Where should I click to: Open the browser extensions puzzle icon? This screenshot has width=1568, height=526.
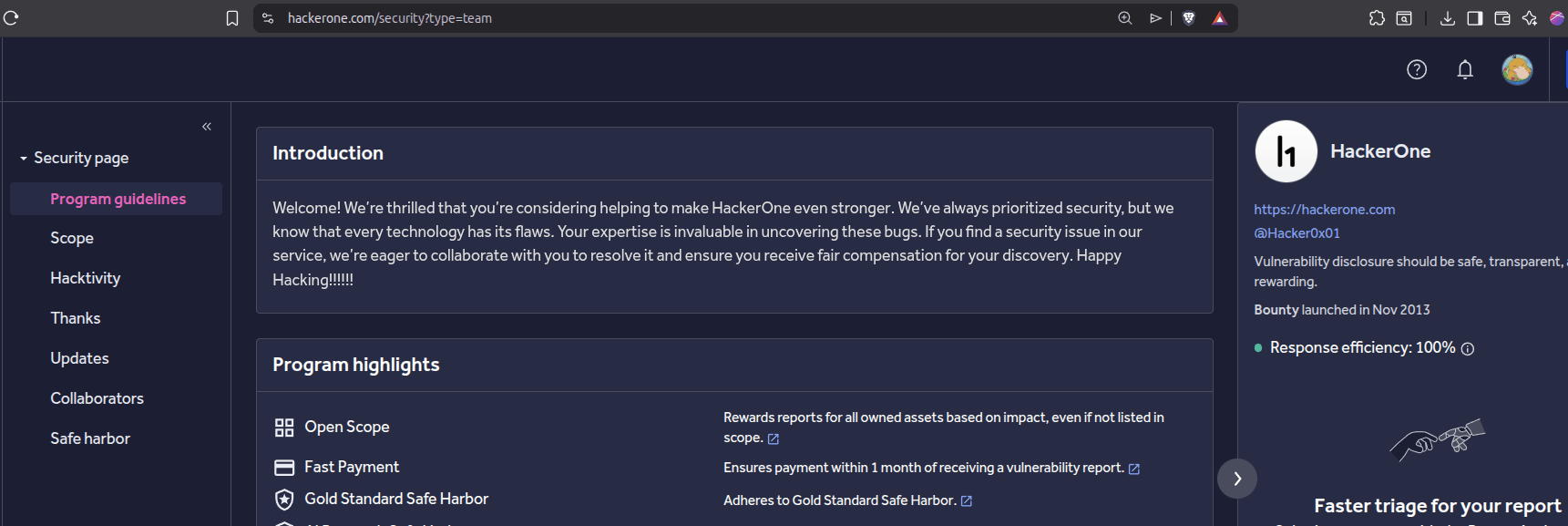pyautogui.click(x=1377, y=18)
